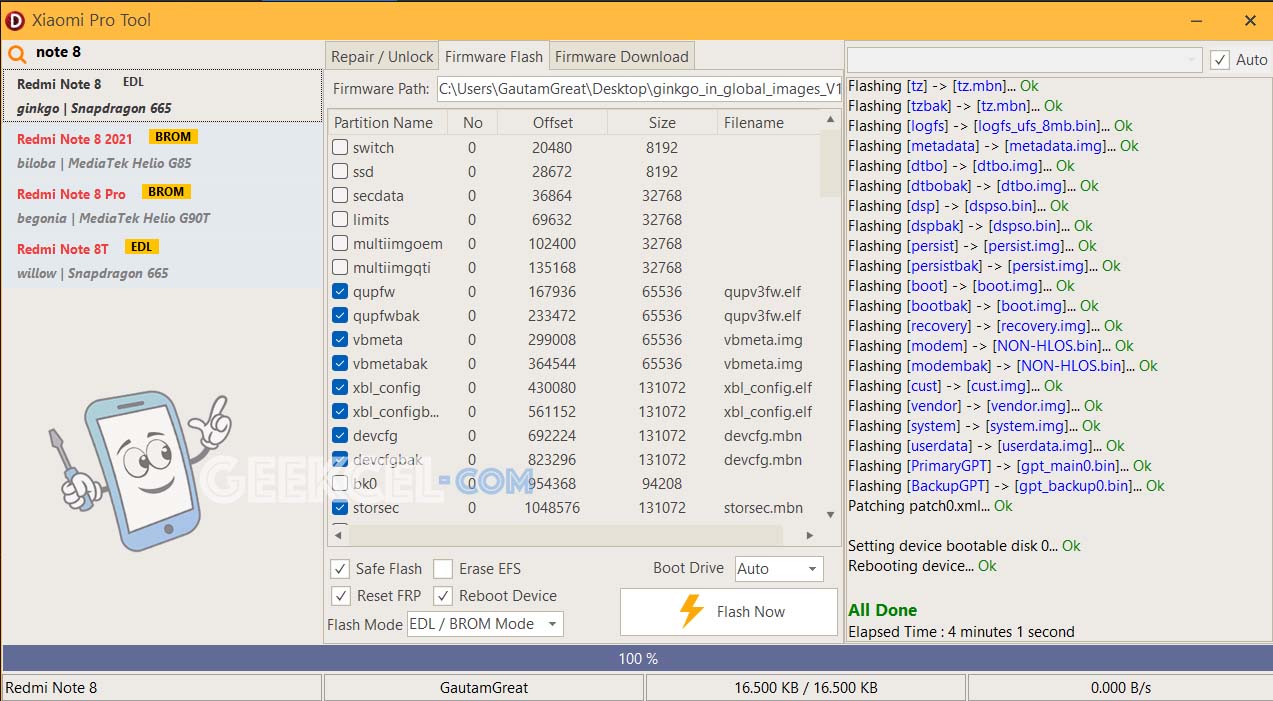This screenshot has width=1273, height=701.
Task: Click the Rebooting device log line
Action: click(x=922, y=566)
